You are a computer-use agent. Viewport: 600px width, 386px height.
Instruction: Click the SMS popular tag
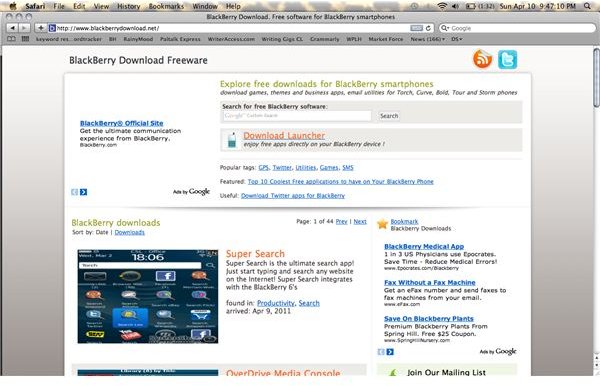(x=348, y=168)
